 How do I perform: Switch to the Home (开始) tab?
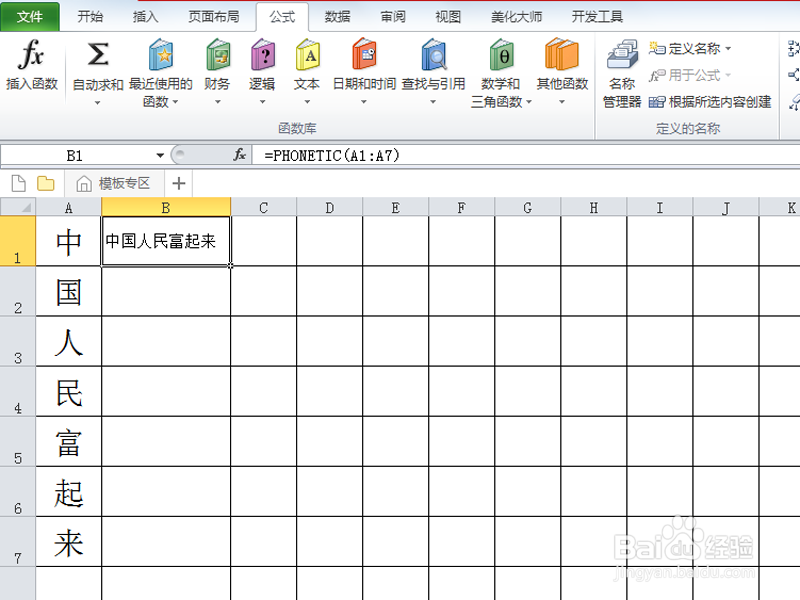pyautogui.click(x=90, y=16)
